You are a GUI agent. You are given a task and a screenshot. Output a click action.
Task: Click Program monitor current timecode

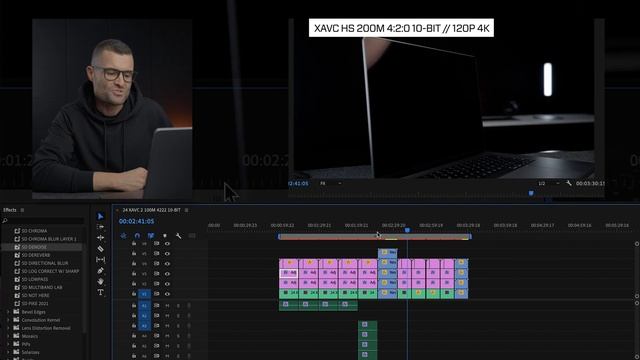[298, 183]
